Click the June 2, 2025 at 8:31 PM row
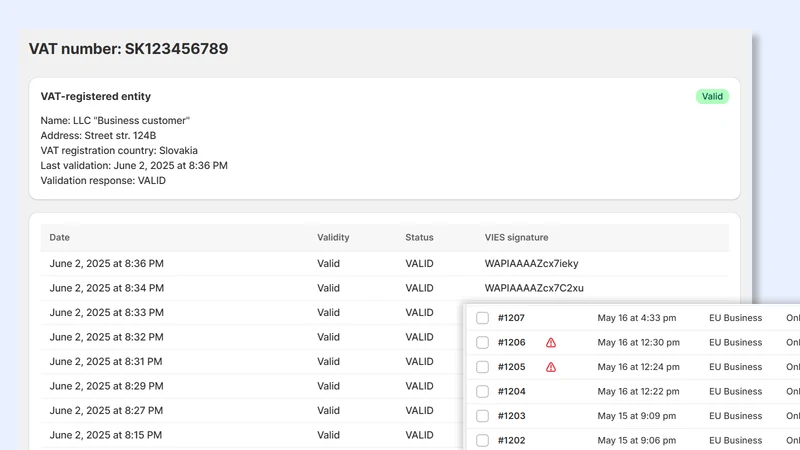Image resolution: width=800 pixels, height=450 pixels. coord(253,362)
